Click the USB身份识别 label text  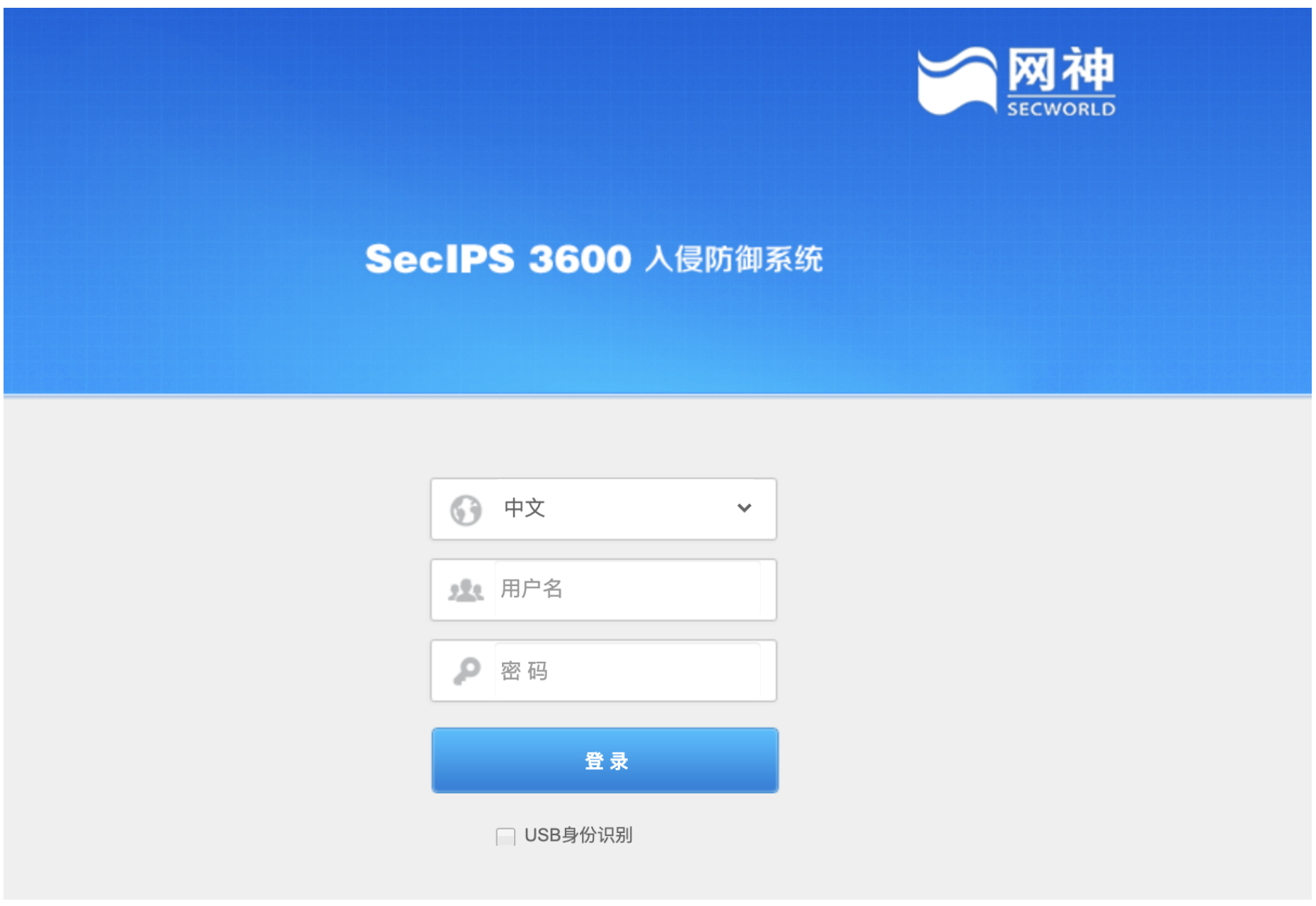[x=578, y=835]
